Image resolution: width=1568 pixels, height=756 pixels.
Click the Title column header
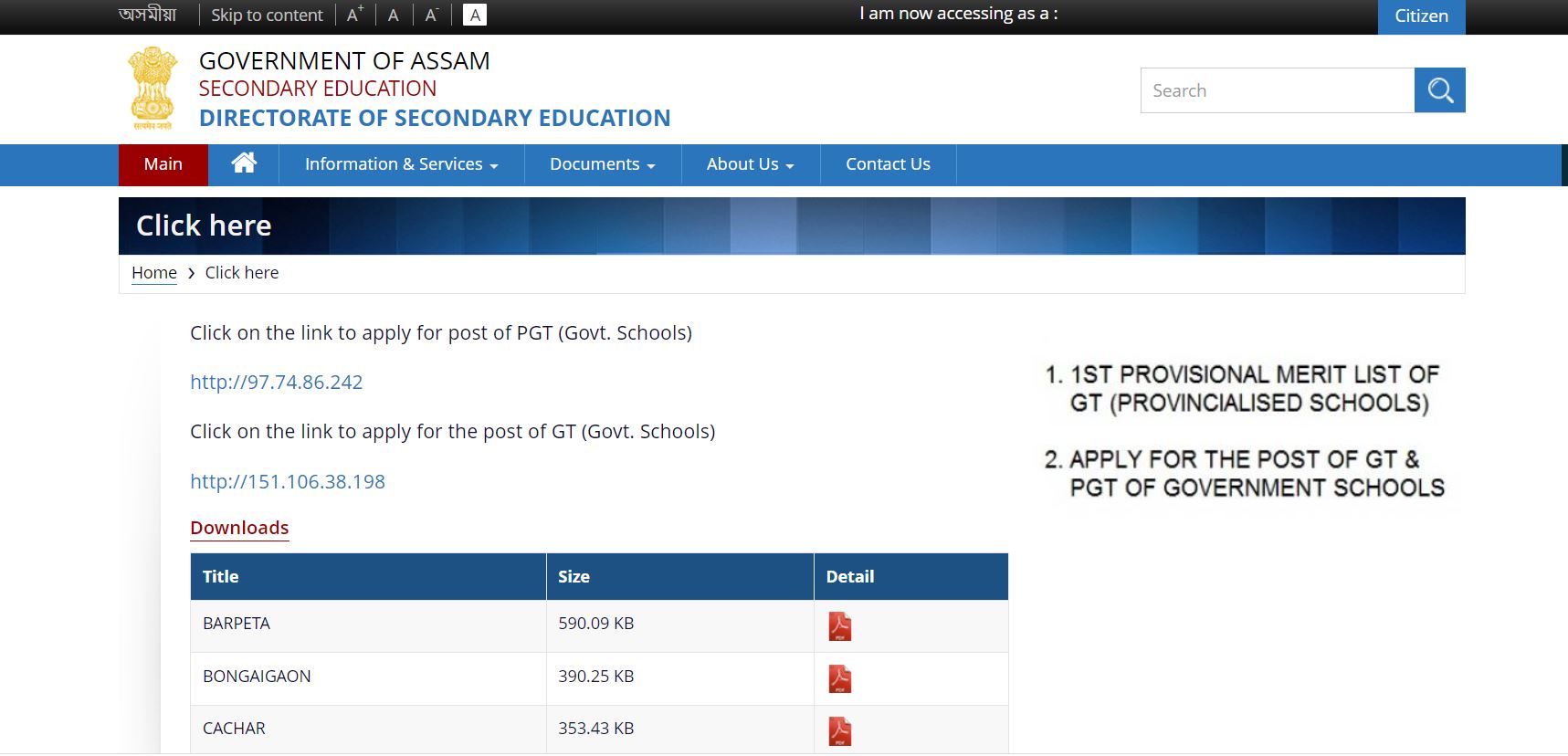point(368,576)
